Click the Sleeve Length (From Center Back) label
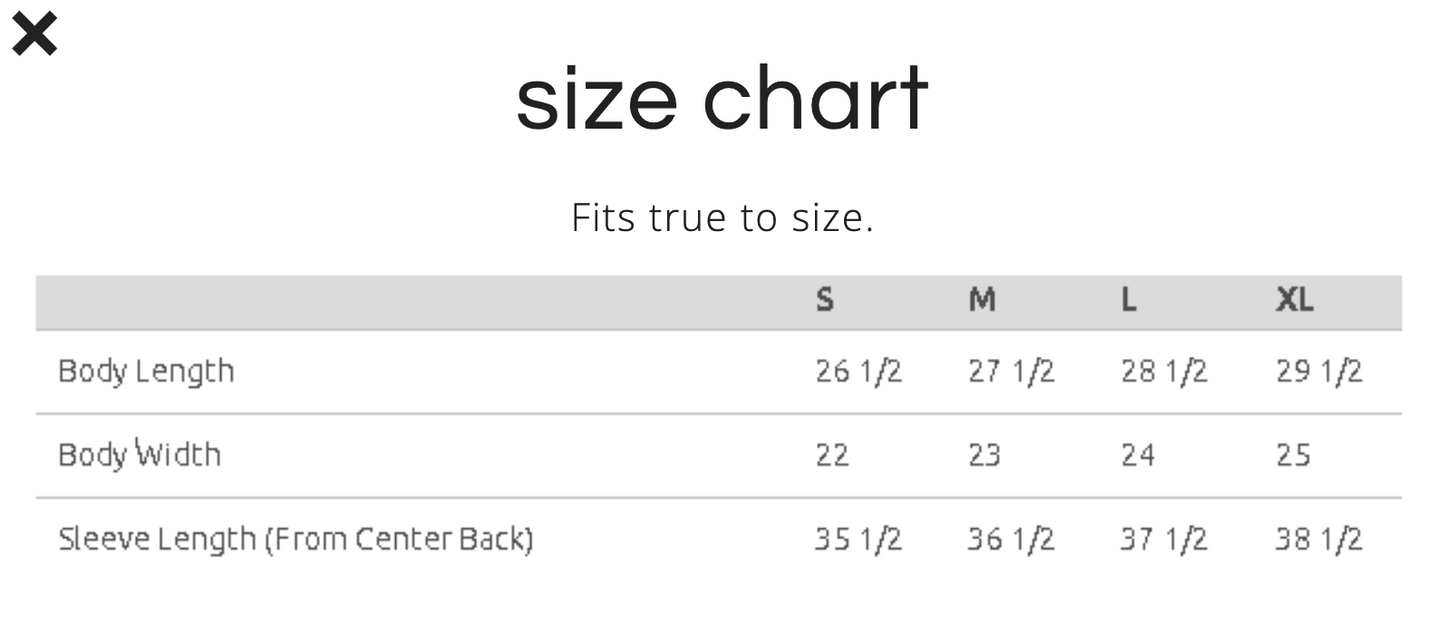 pos(295,539)
